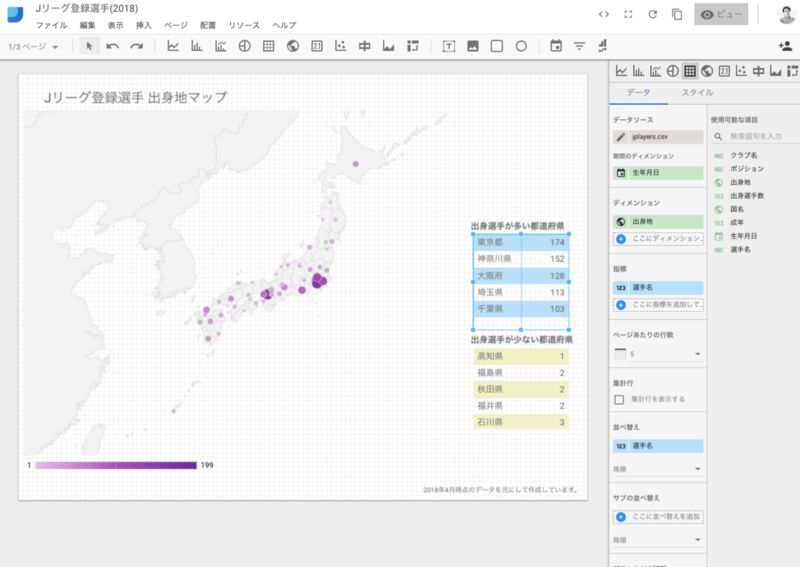Add a date range control
The height and width of the screenshot is (567, 800).
pyautogui.click(x=556, y=46)
